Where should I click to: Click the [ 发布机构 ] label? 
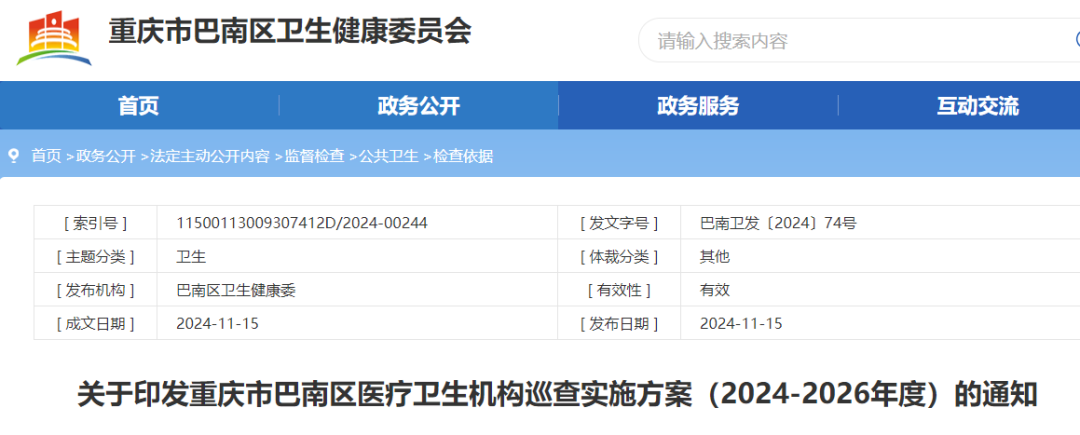point(95,290)
